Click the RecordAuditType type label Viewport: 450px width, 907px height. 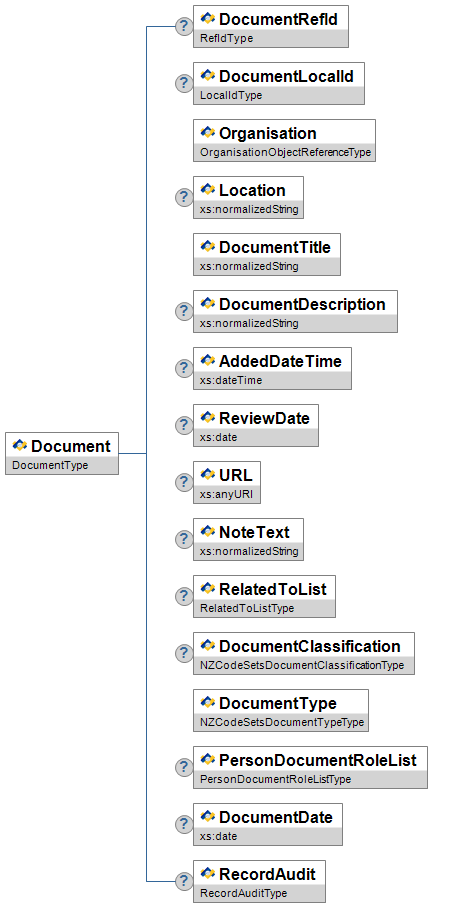coord(244,893)
